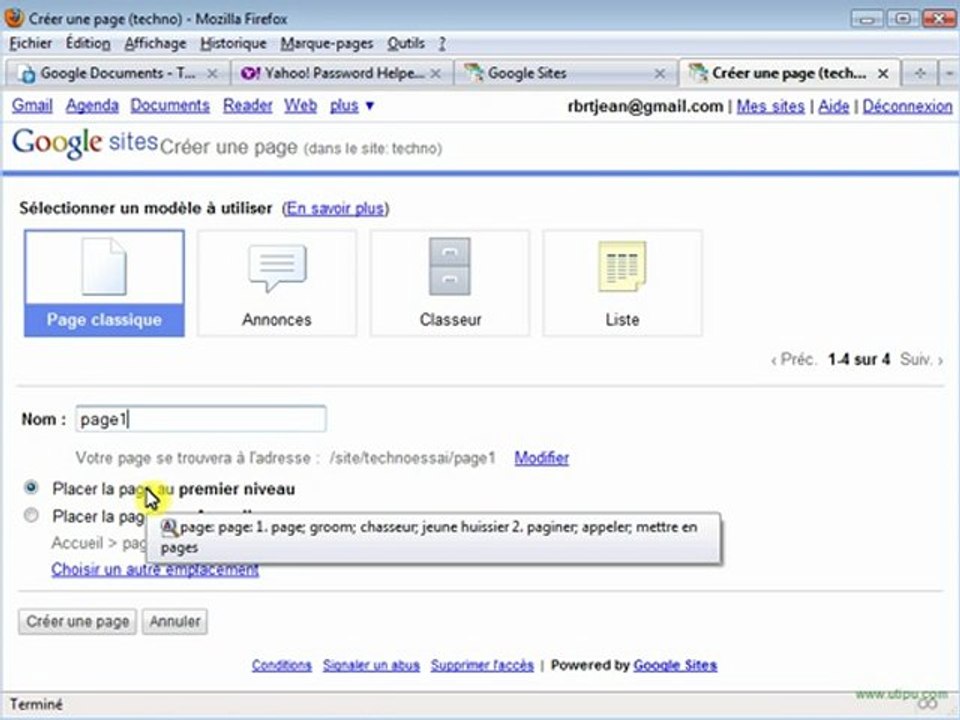The width and height of the screenshot is (960, 720).
Task: Open the 'En savoir plus' link
Action: click(x=336, y=208)
